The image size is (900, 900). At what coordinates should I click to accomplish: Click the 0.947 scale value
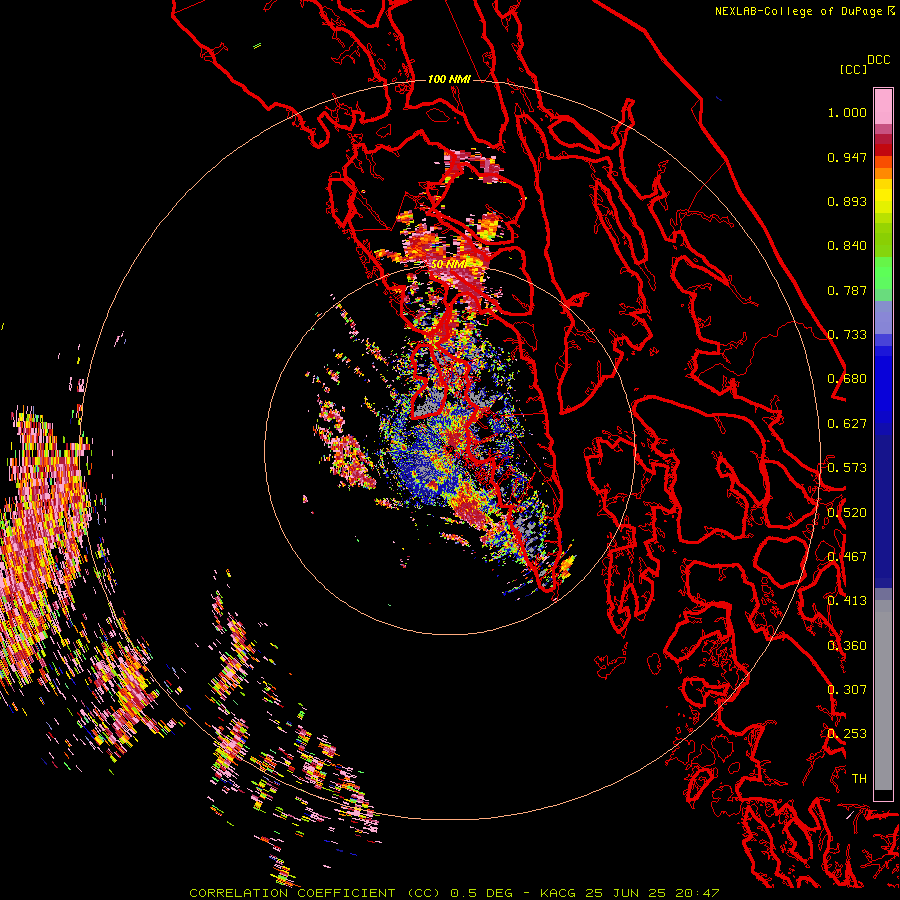[x=847, y=157]
